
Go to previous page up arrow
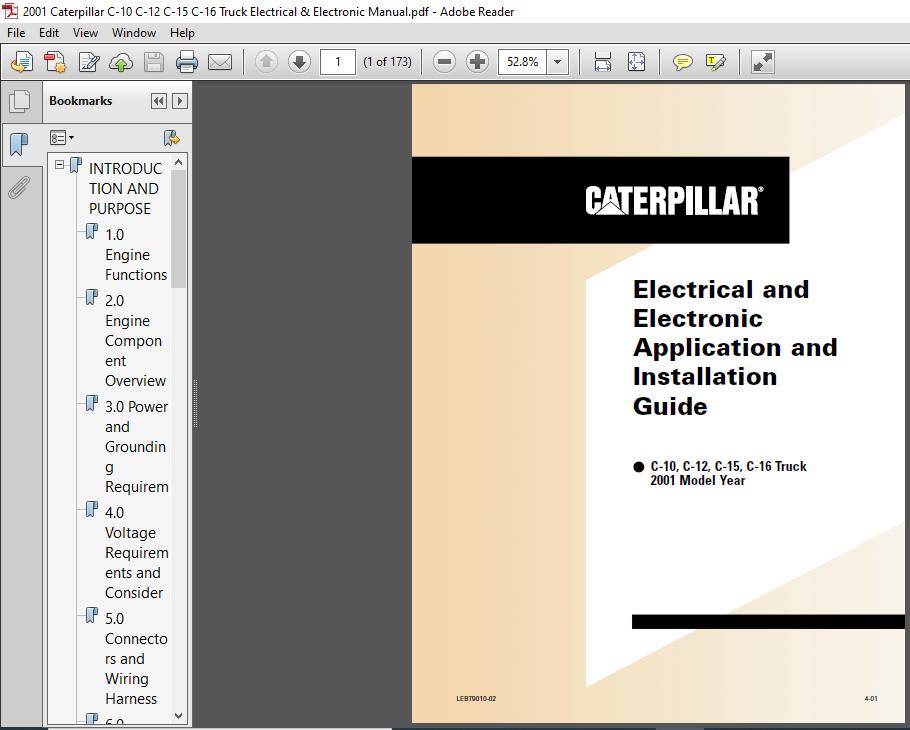coord(266,62)
